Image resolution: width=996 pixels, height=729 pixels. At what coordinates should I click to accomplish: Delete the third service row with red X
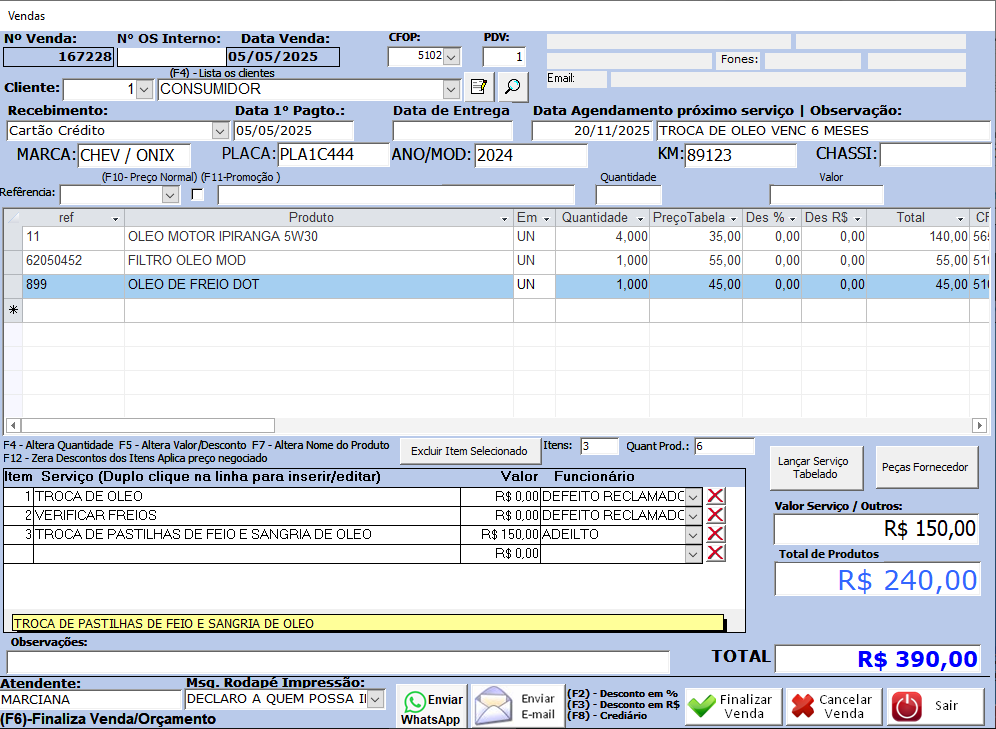(715, 534)
